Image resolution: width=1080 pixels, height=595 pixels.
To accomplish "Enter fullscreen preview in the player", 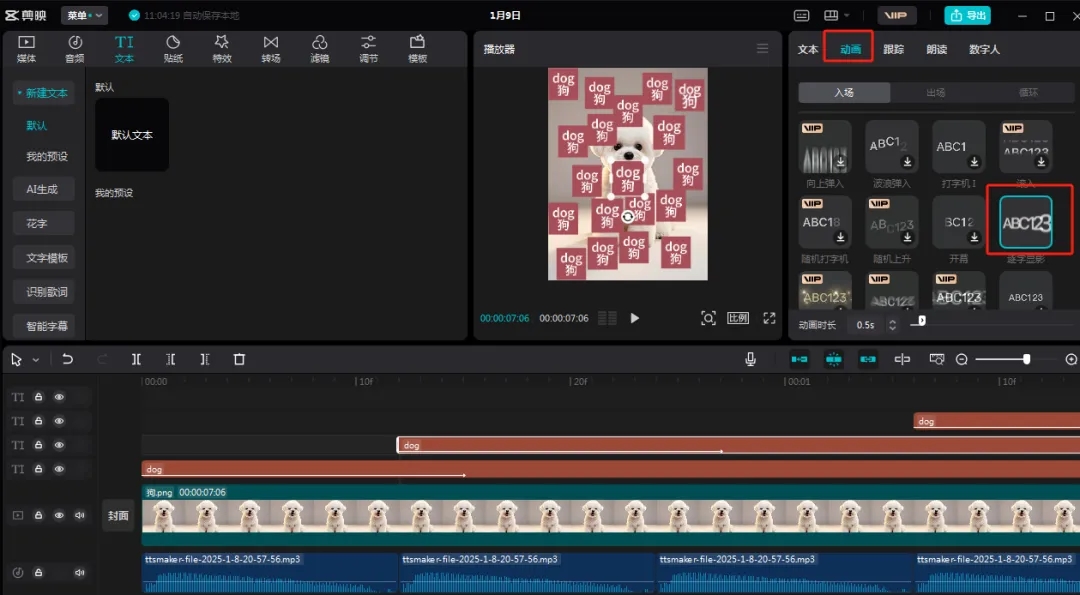I will click(769, 318).
